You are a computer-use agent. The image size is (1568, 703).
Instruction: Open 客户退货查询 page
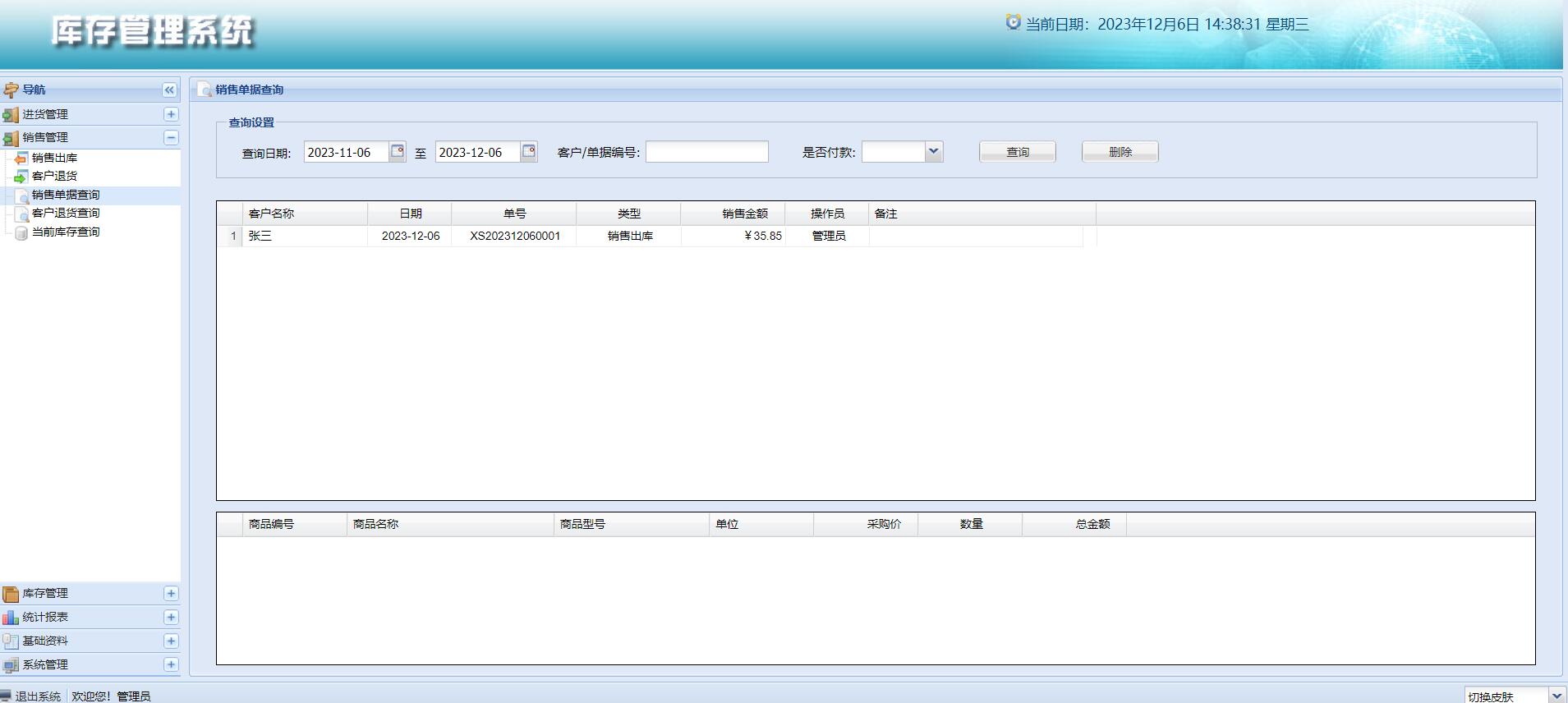[x=66, y=213]
